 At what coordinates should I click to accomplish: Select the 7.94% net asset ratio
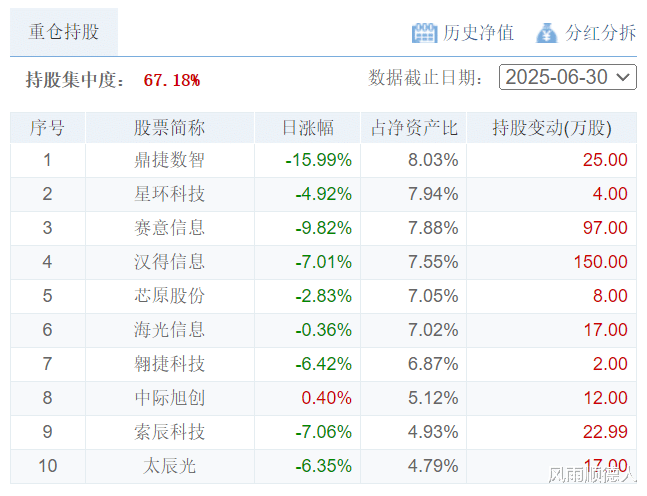(x=433, y=194)
